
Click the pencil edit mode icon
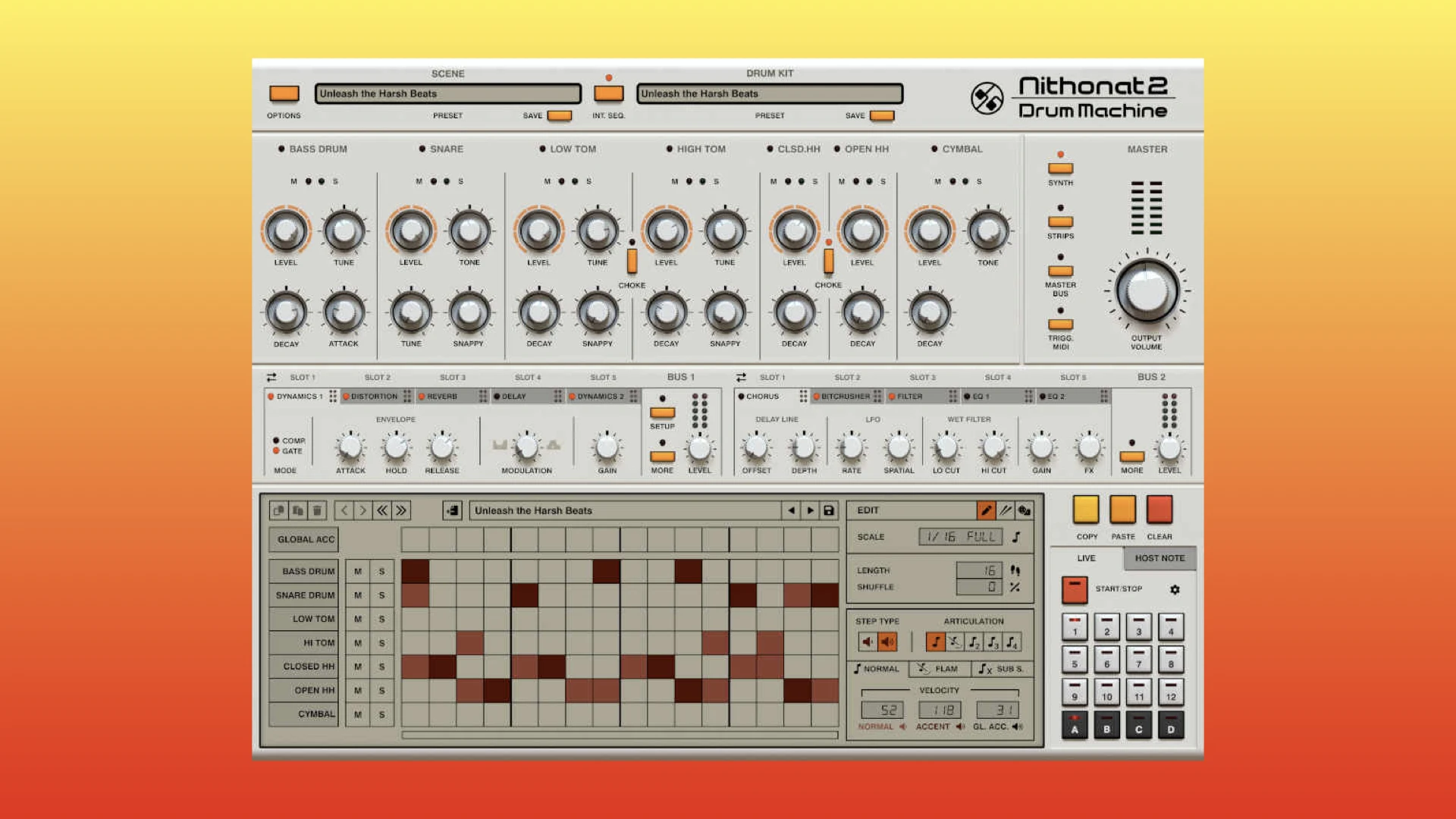tap(986, 510)
